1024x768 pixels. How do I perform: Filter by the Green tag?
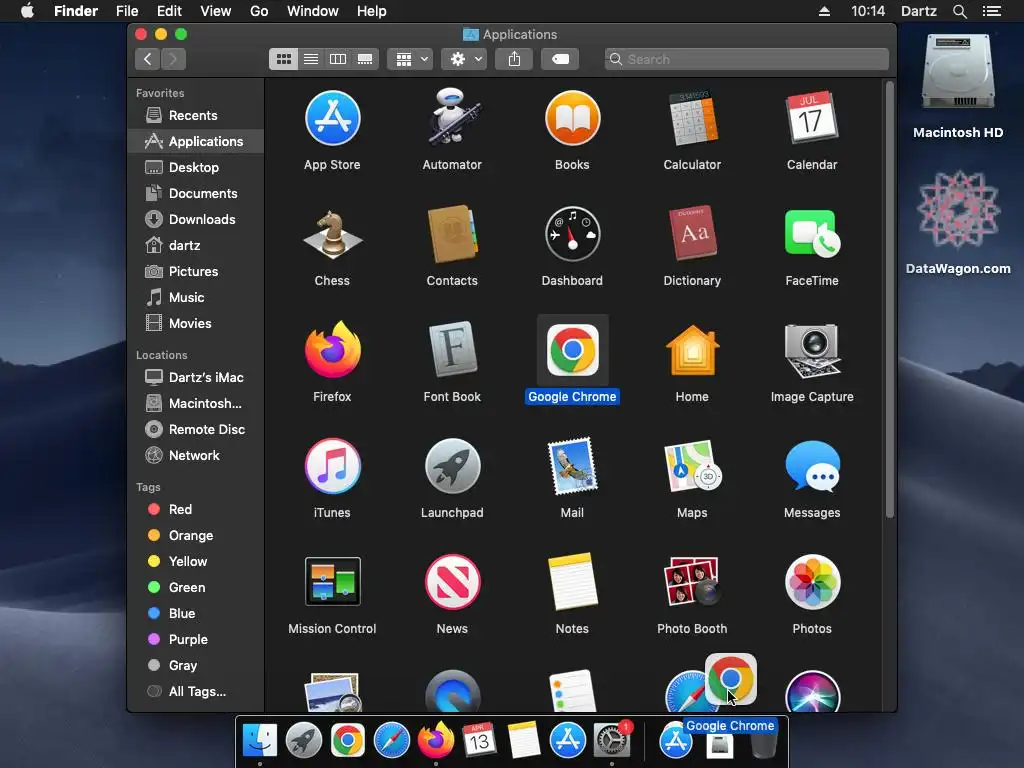pos(196,588)
